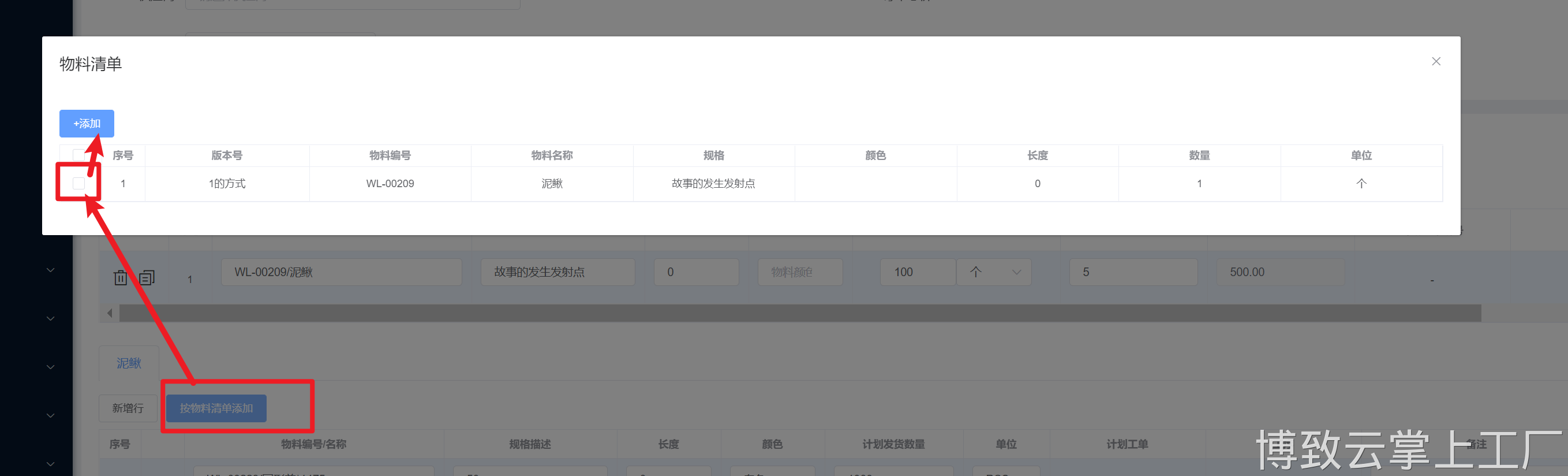Click the 物料颜色 placeholder input
The height and width of the screenshot is (476, 1568).
click(x=800, y=272)
